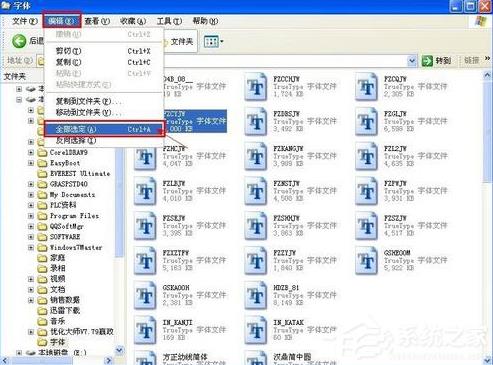Expand the EasyBoot folder node
The image size is (493, 365).
[31, 163]
